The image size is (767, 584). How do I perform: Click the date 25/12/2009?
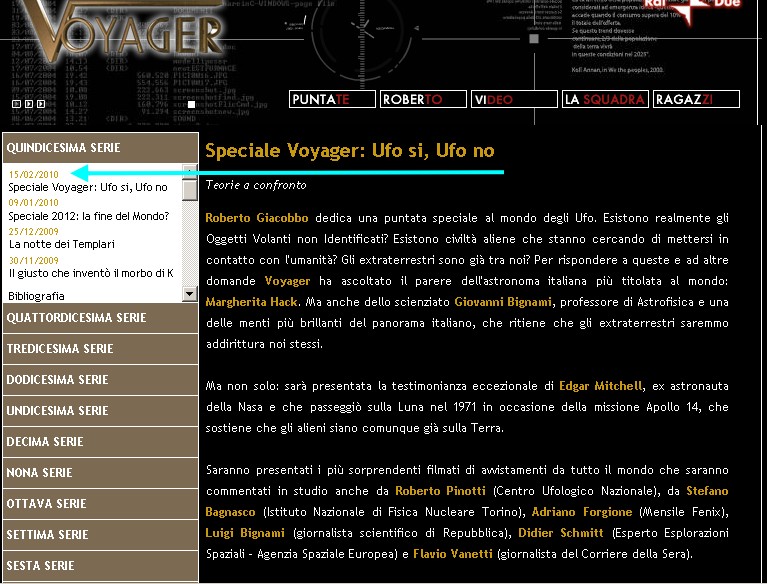pos(34,231)
